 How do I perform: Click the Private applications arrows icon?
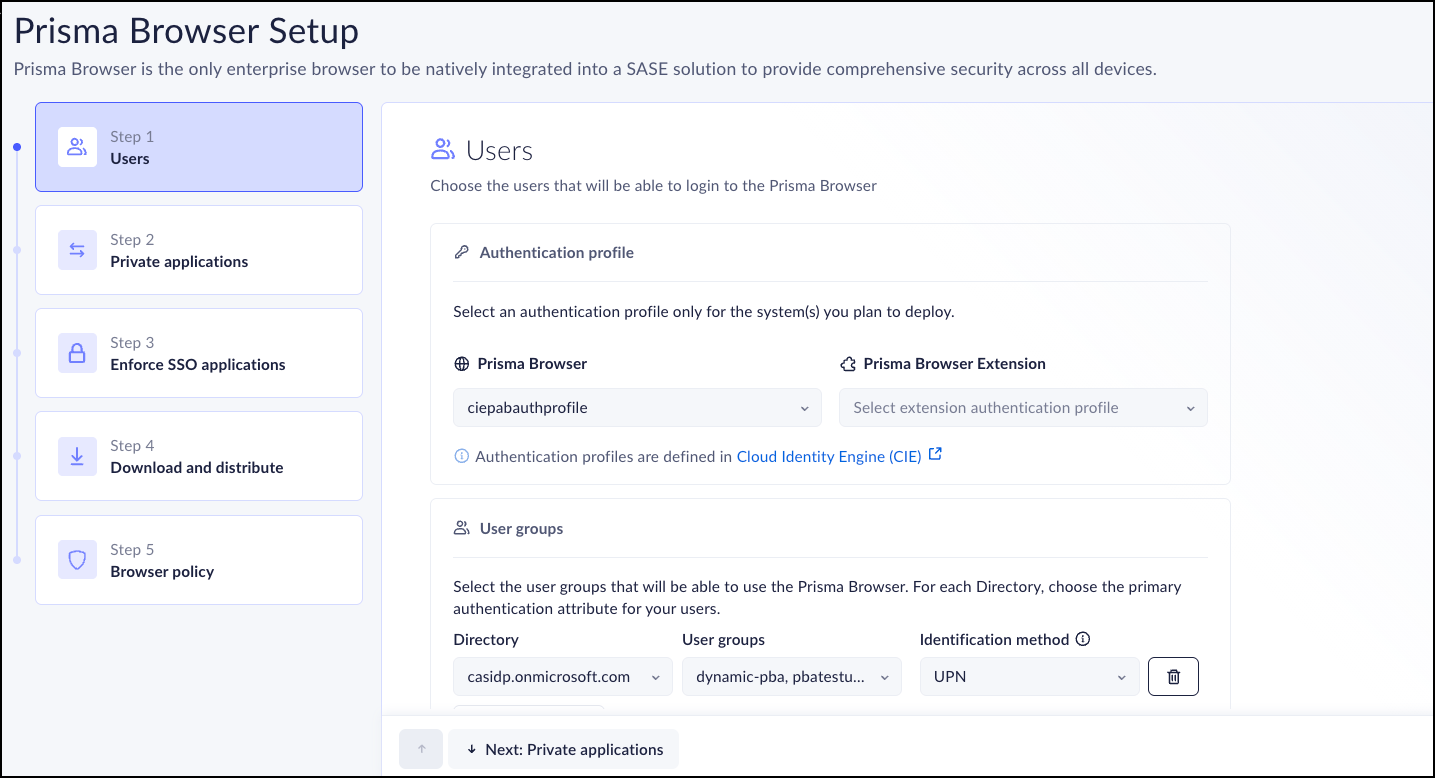(x=77, y=250)
